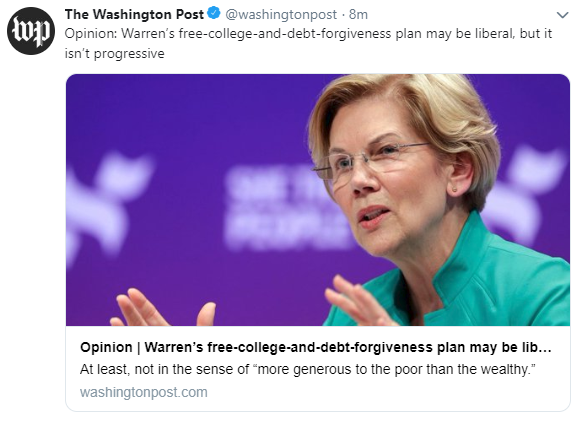Click the card description 'At least, not in'
Screen dimensions: 580x426
(308, 369)
